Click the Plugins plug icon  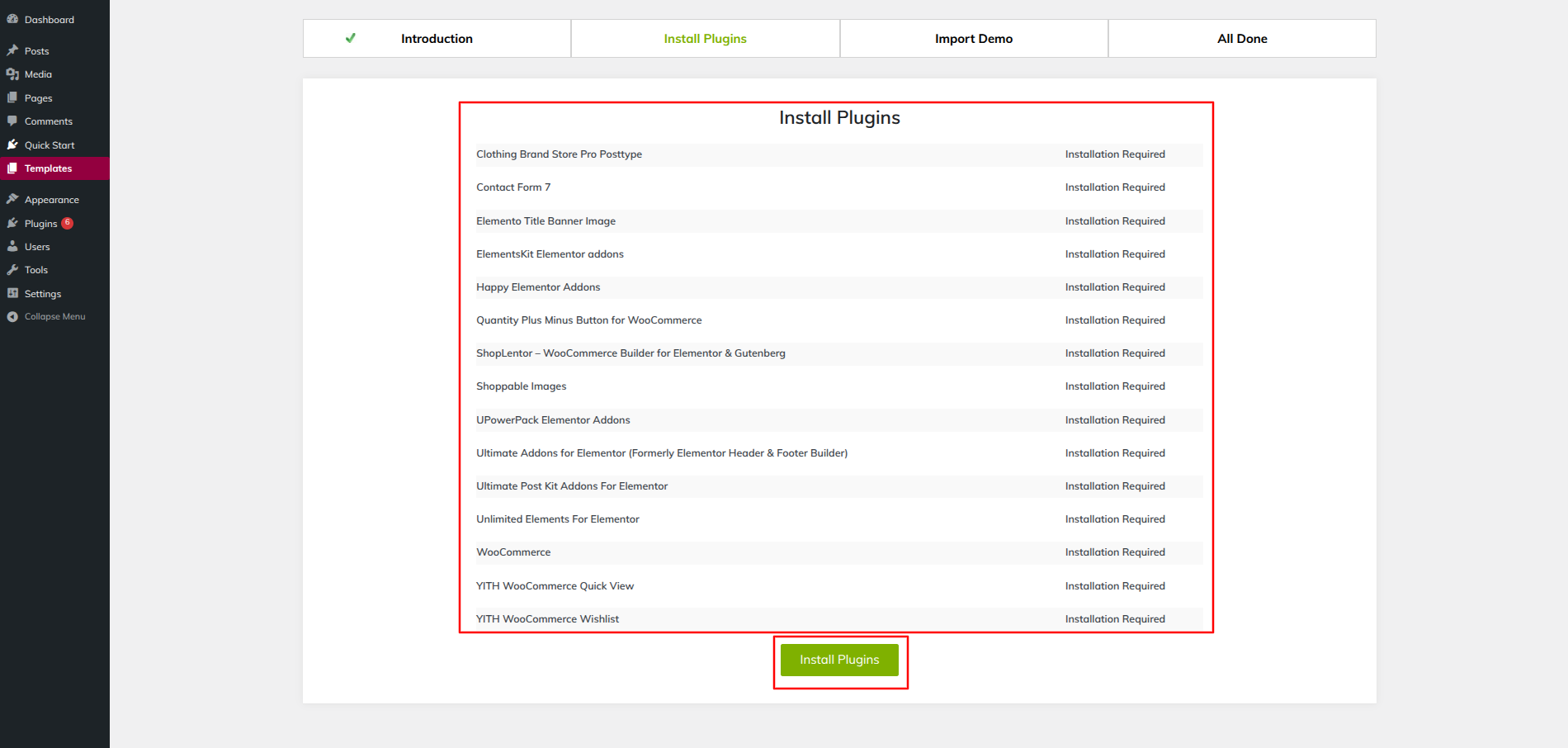coord(12,223)
